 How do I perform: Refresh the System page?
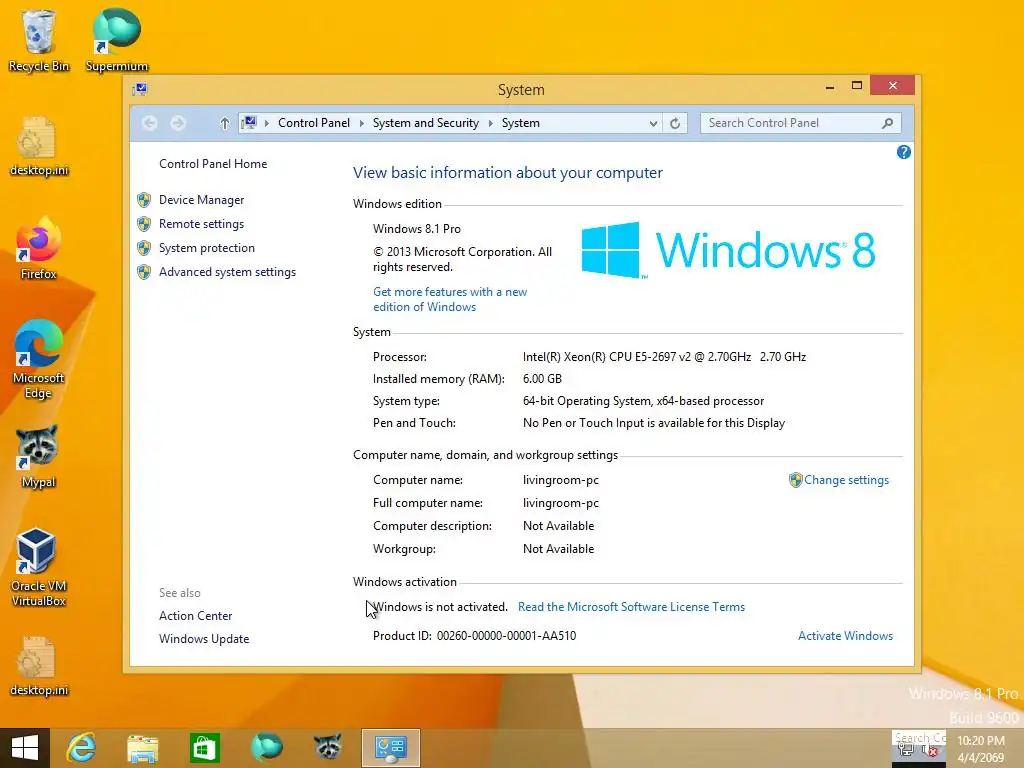675,123
